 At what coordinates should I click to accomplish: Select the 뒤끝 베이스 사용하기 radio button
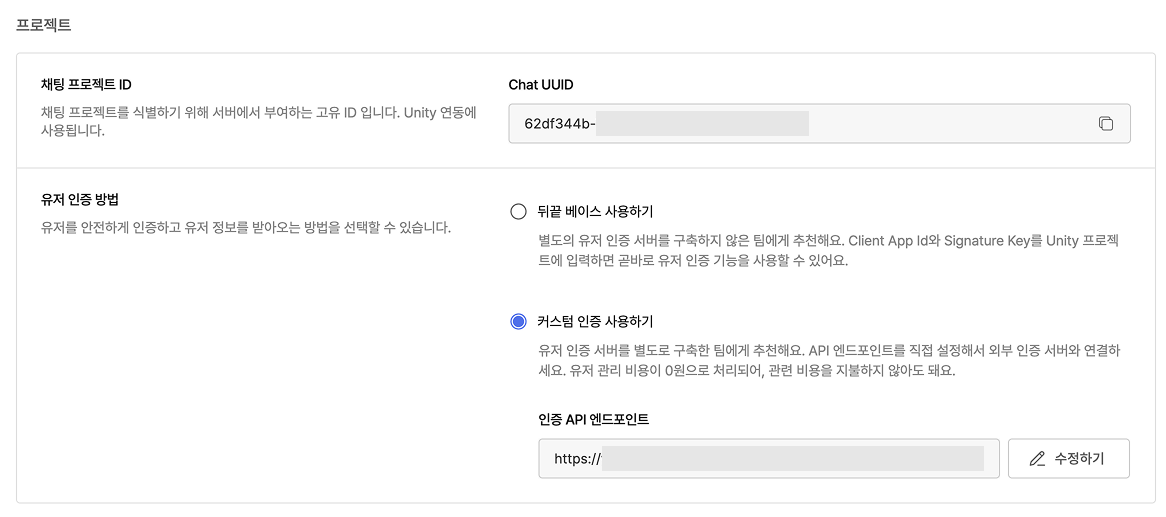pyautogui.click(x=518, y=212)
